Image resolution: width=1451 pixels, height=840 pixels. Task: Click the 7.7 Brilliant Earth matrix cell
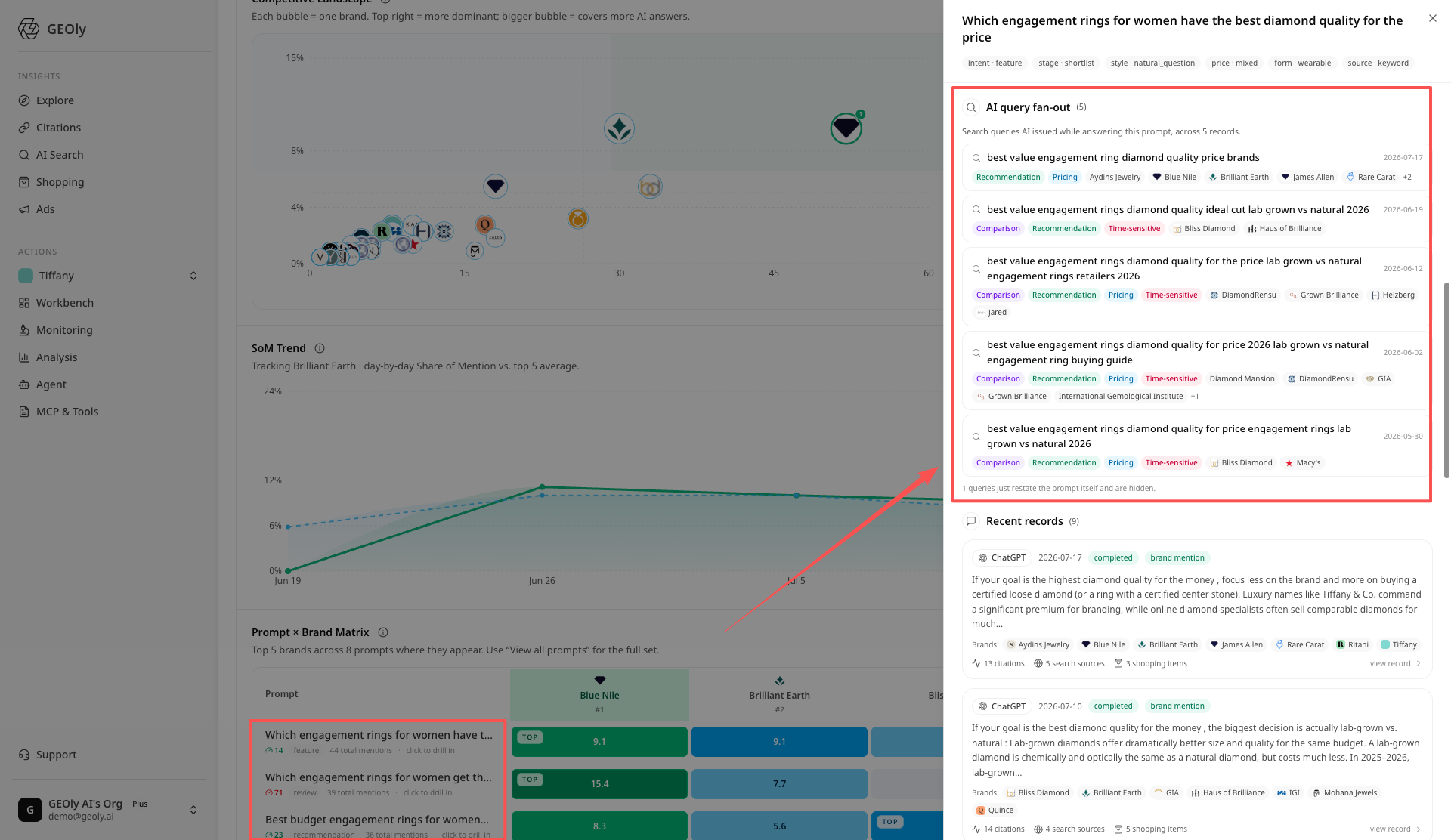[779, 784]
